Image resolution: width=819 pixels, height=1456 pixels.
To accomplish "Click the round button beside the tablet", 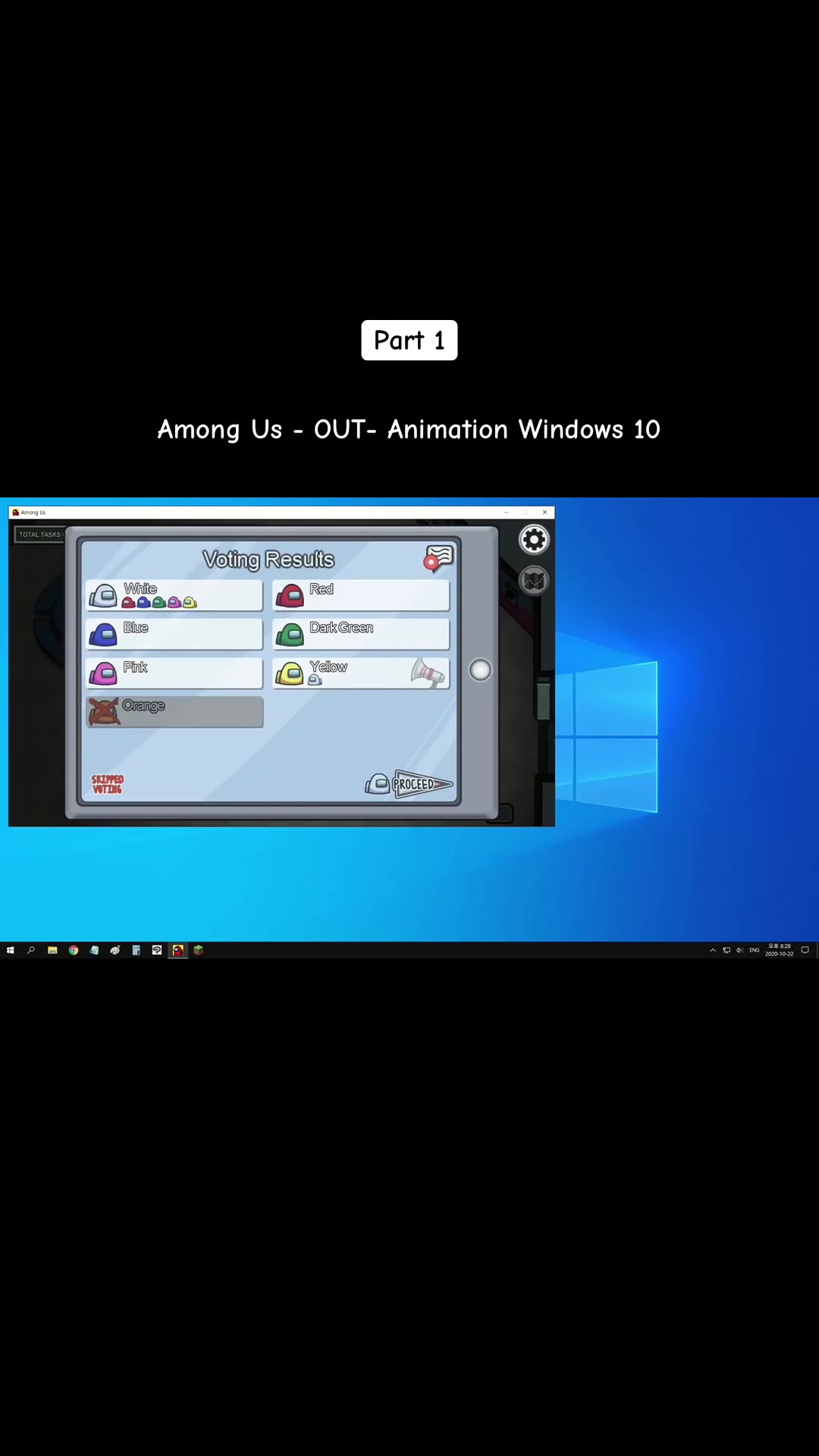I will pos(480,670).
